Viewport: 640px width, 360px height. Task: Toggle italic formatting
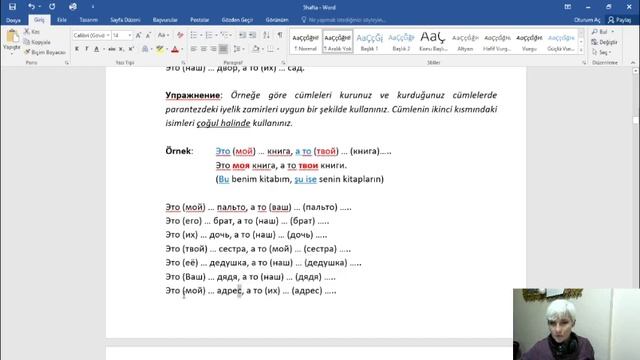pos(87,49)
